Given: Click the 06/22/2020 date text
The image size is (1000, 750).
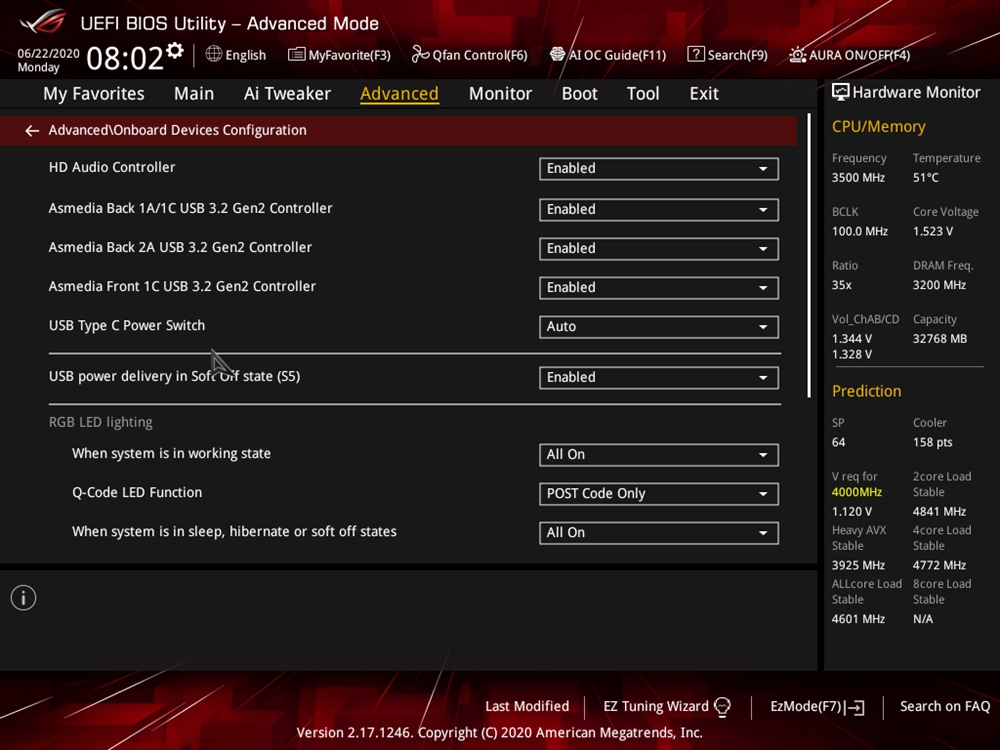Looking at the screenshot, I should (x=48, y=54).
